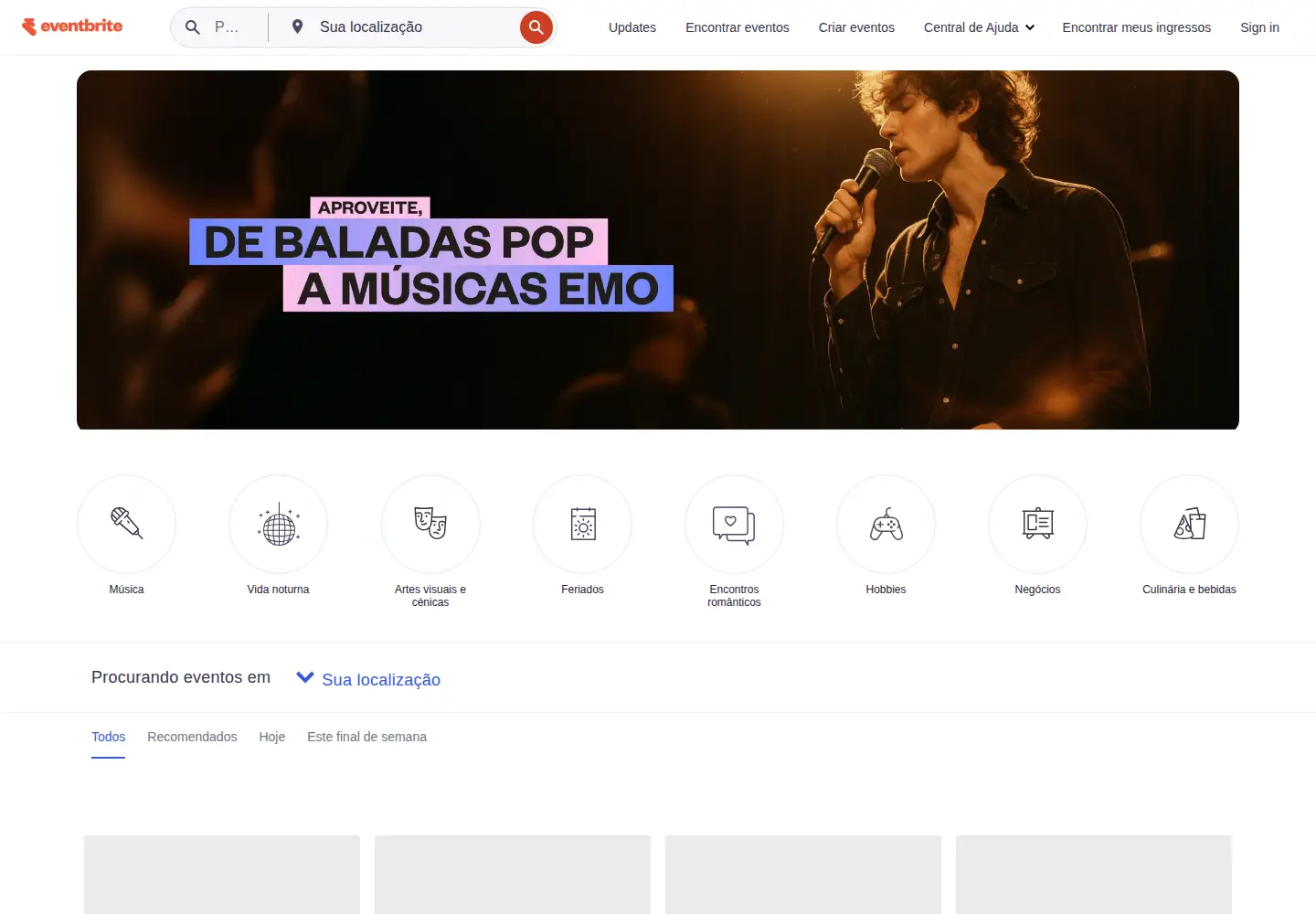Click the Sua localização input in header

click(413, 27)
